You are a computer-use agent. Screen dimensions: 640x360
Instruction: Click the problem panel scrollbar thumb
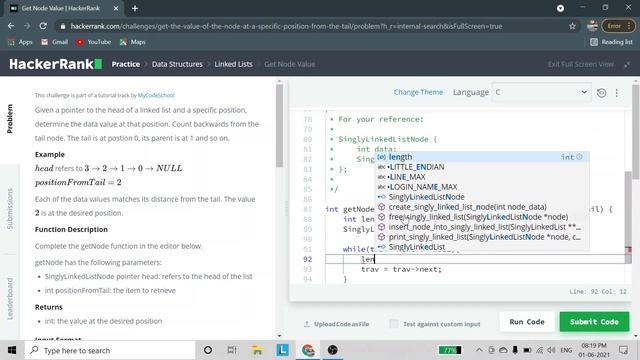coord(280,126)
